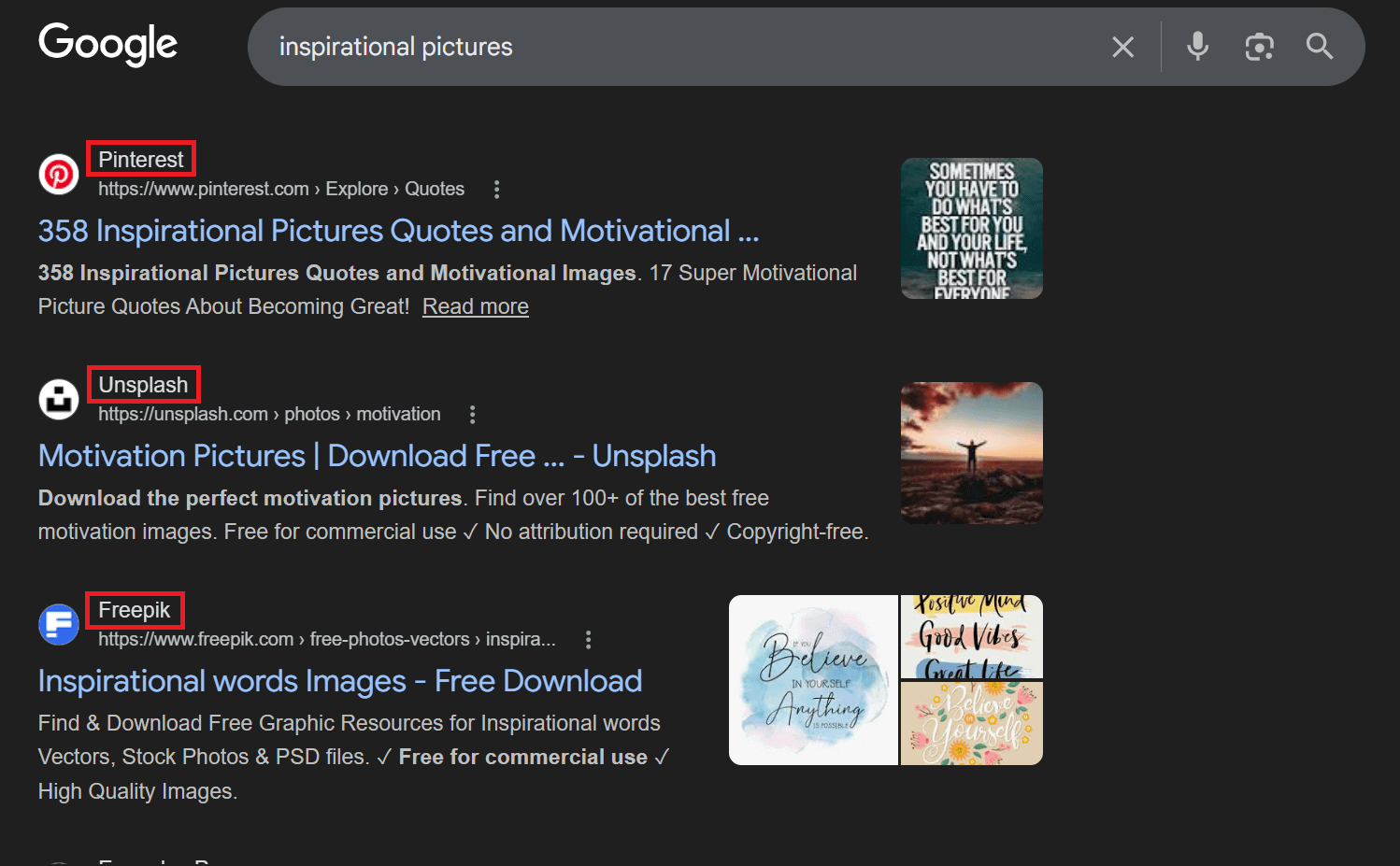
Task: Open 'Inspirational words Images - Free Download'
Action: pyautogui.click(x=340, y=681)
